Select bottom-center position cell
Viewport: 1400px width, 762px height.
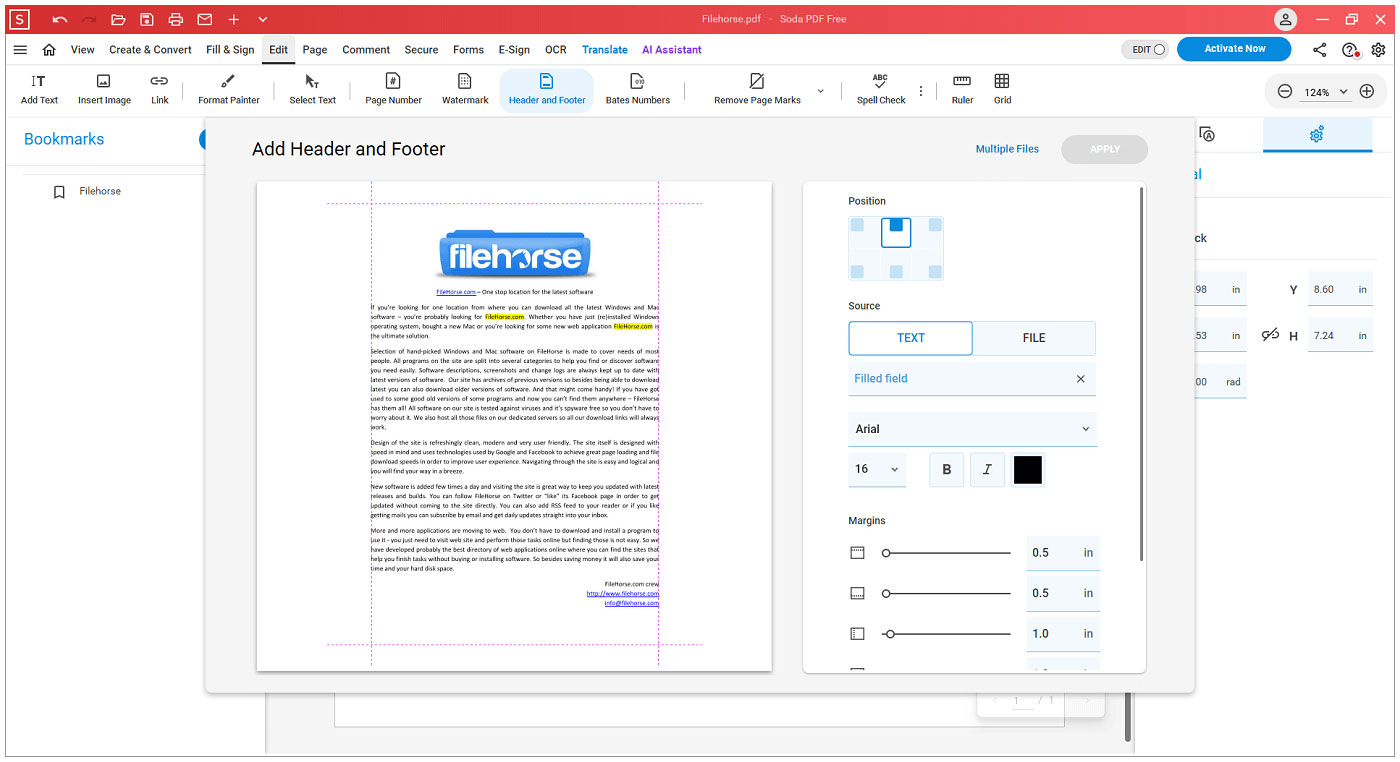coord(896,271)
